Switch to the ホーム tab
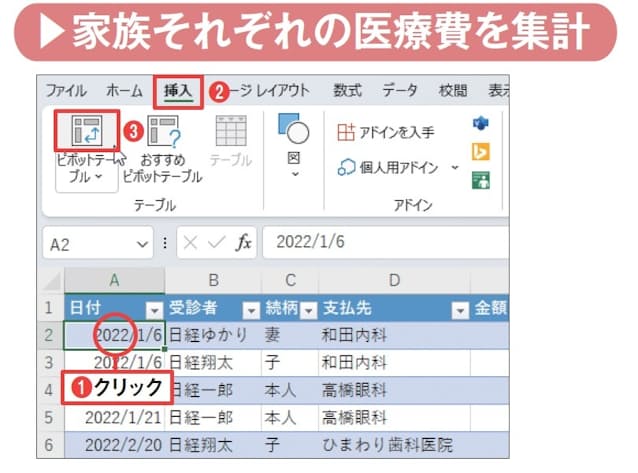This screenshot has width=638, height=473. point(124,90)
